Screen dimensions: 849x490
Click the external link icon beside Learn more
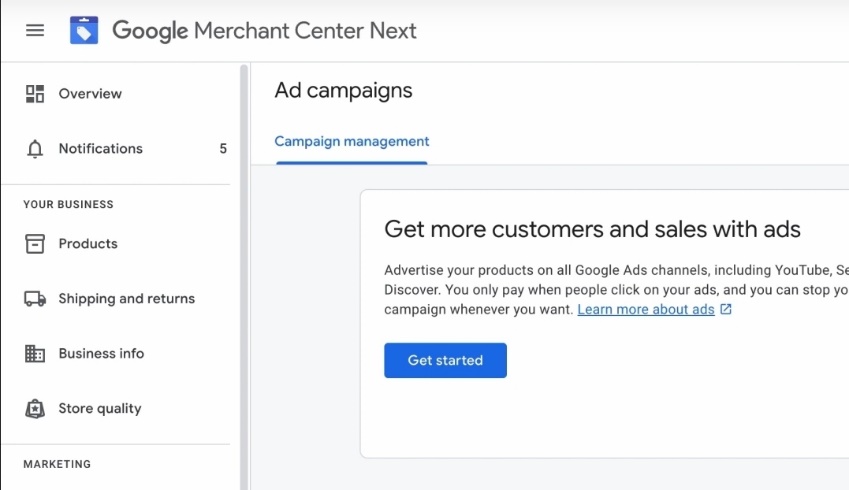pos(726,310)
